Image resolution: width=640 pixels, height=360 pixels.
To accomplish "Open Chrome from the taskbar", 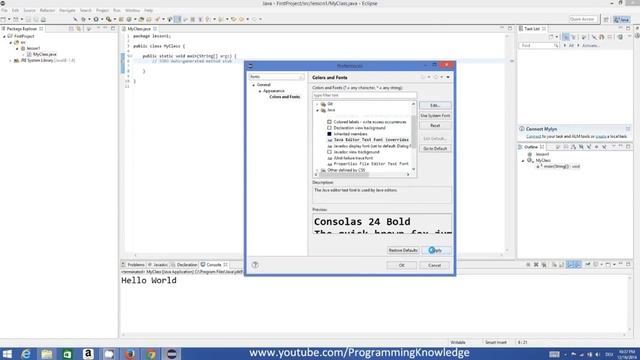I will click(151, 353).
